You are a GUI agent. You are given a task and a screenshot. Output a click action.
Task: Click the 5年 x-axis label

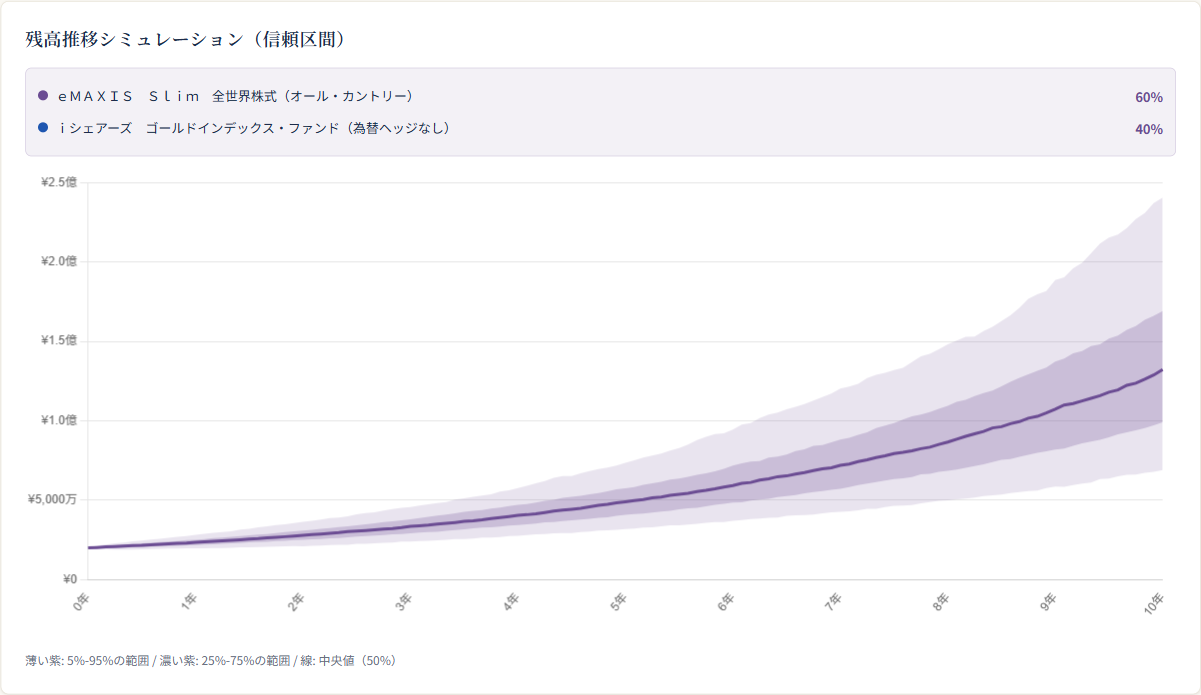[x=619, y=601]
